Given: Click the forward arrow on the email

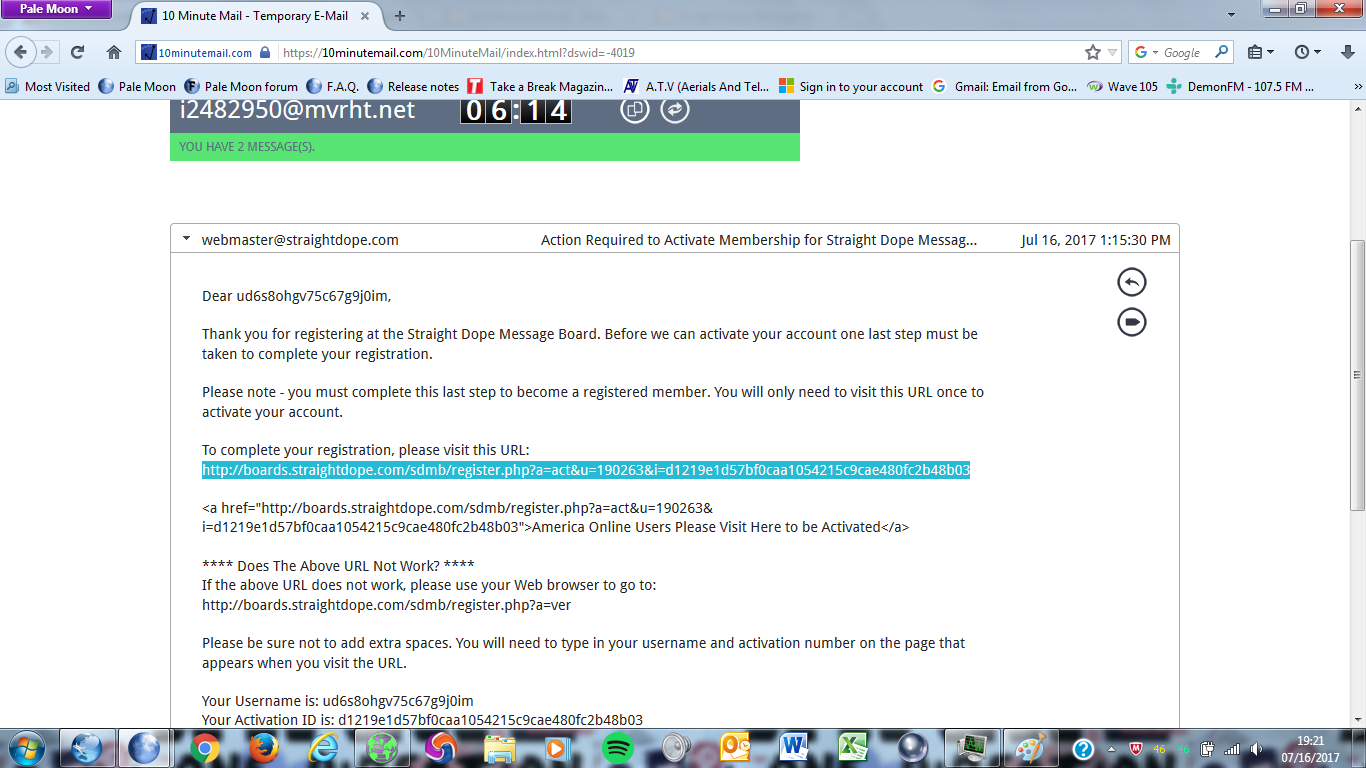Looking at the screenshot, I should pyautogui.click(x=1131, y=321).
